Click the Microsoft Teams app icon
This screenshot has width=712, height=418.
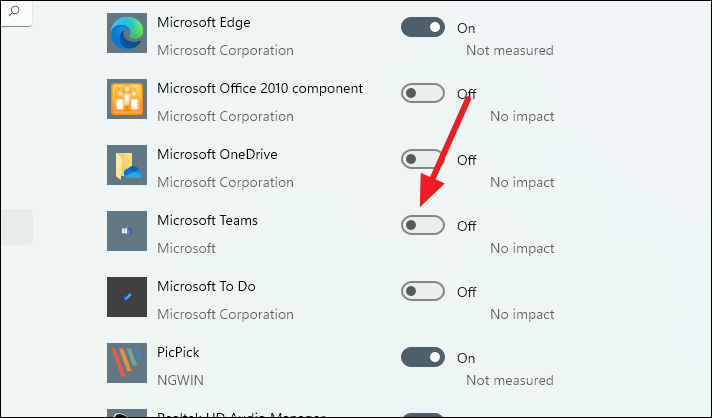pyautogui.click(x=127, y=231)
